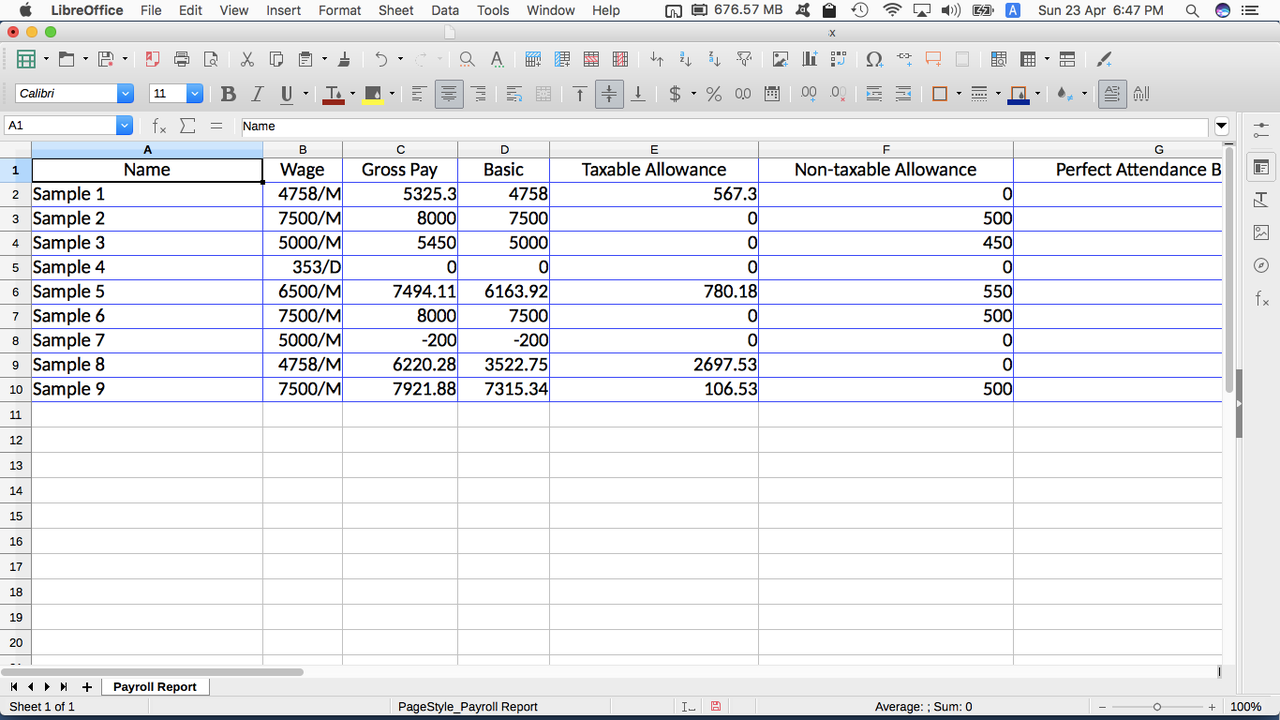
Task: Click the Format as Currency dollar icon
Action: [675, 94]
